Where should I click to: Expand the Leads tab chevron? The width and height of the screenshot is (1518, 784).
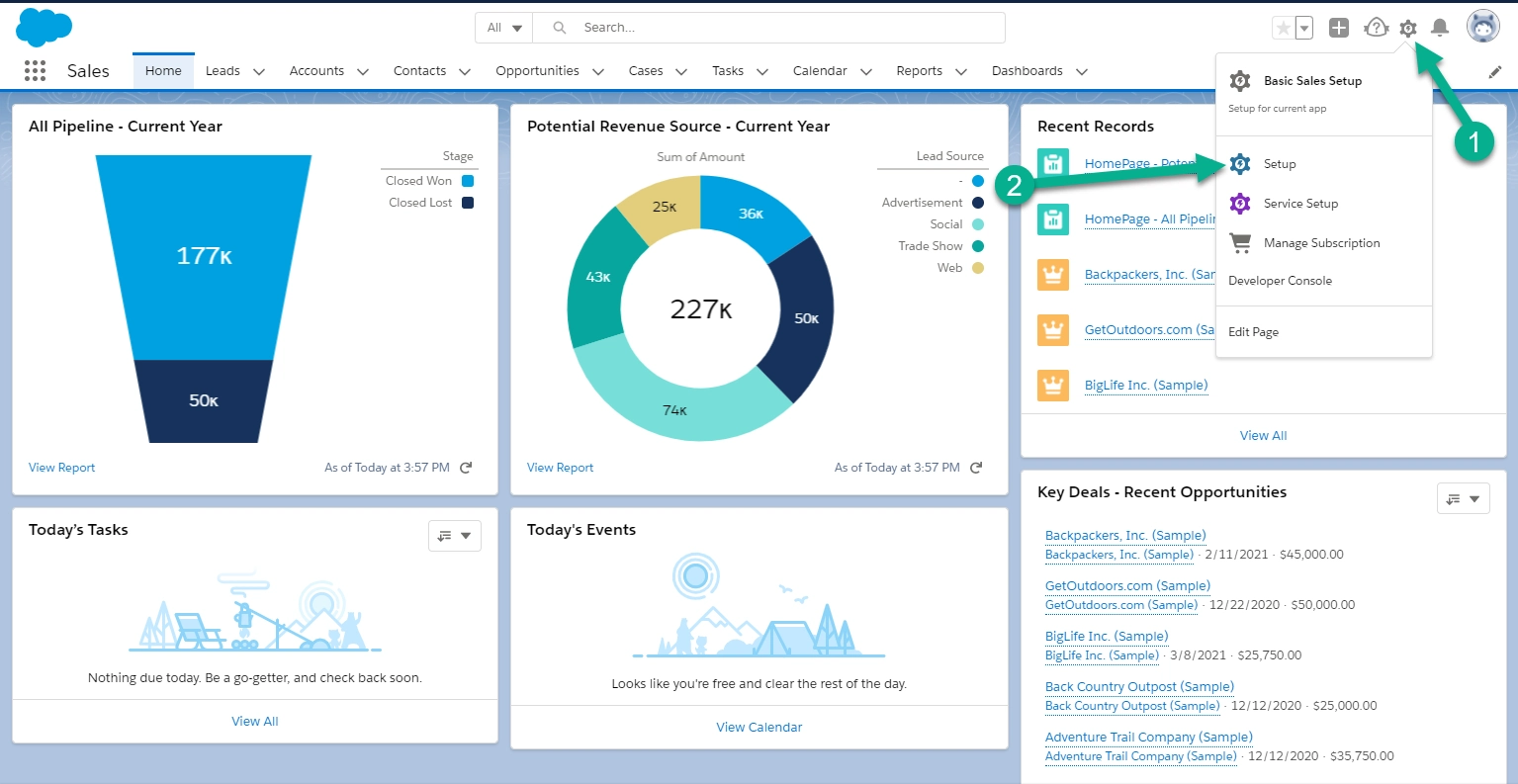[259, 72]
